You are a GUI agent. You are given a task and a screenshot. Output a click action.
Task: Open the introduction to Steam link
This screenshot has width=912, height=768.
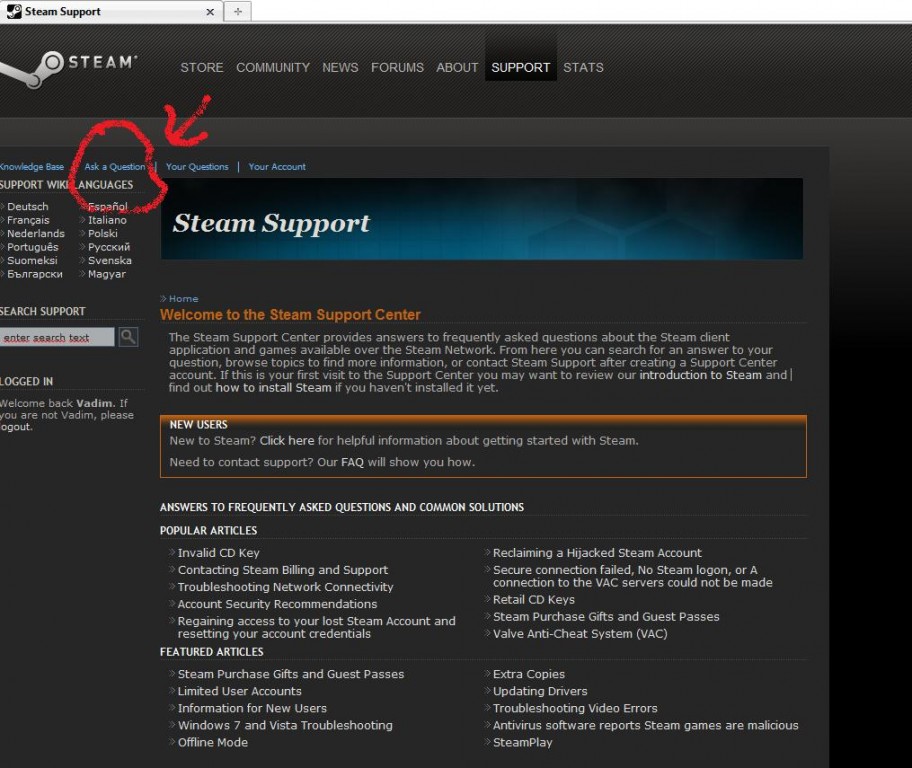700,375
